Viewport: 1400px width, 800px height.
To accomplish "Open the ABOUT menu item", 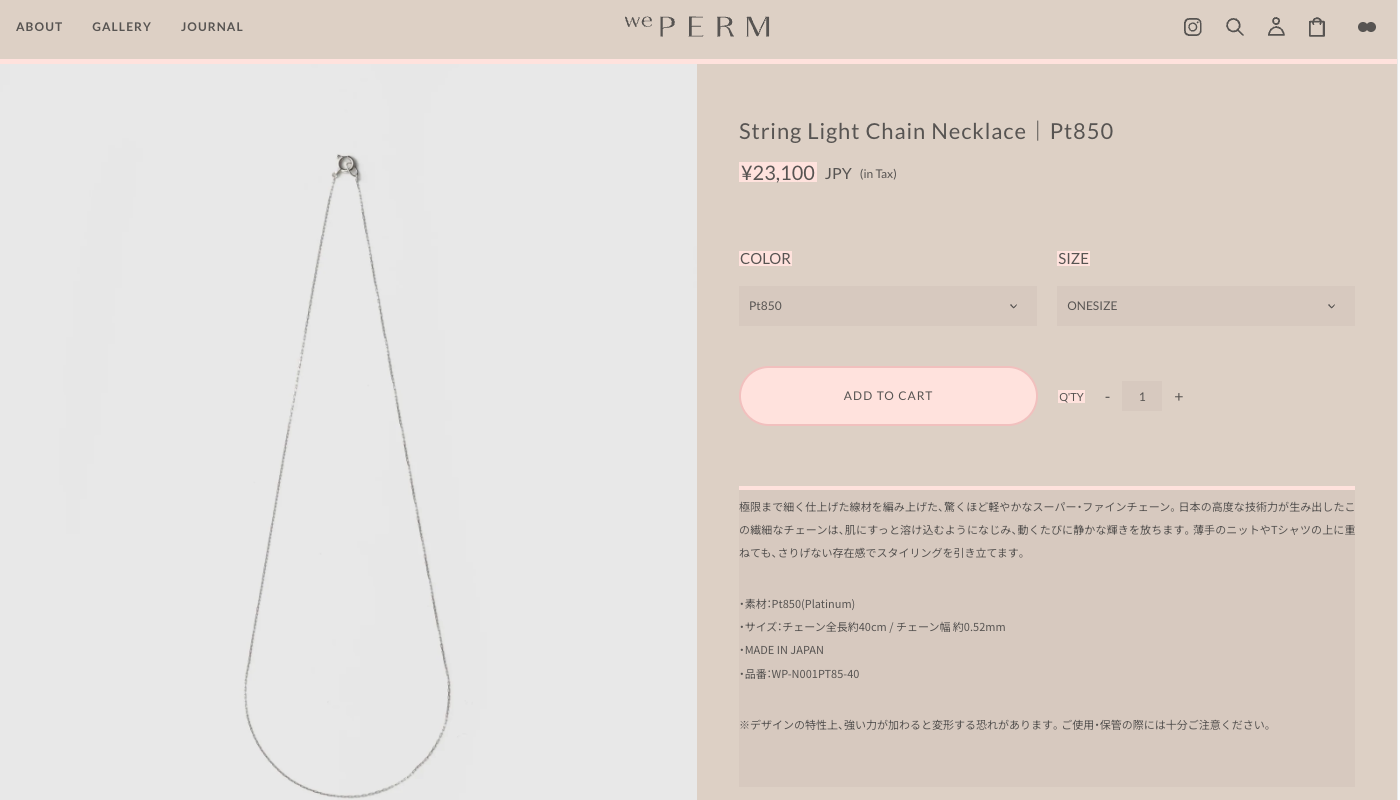I will click(39, 27).
